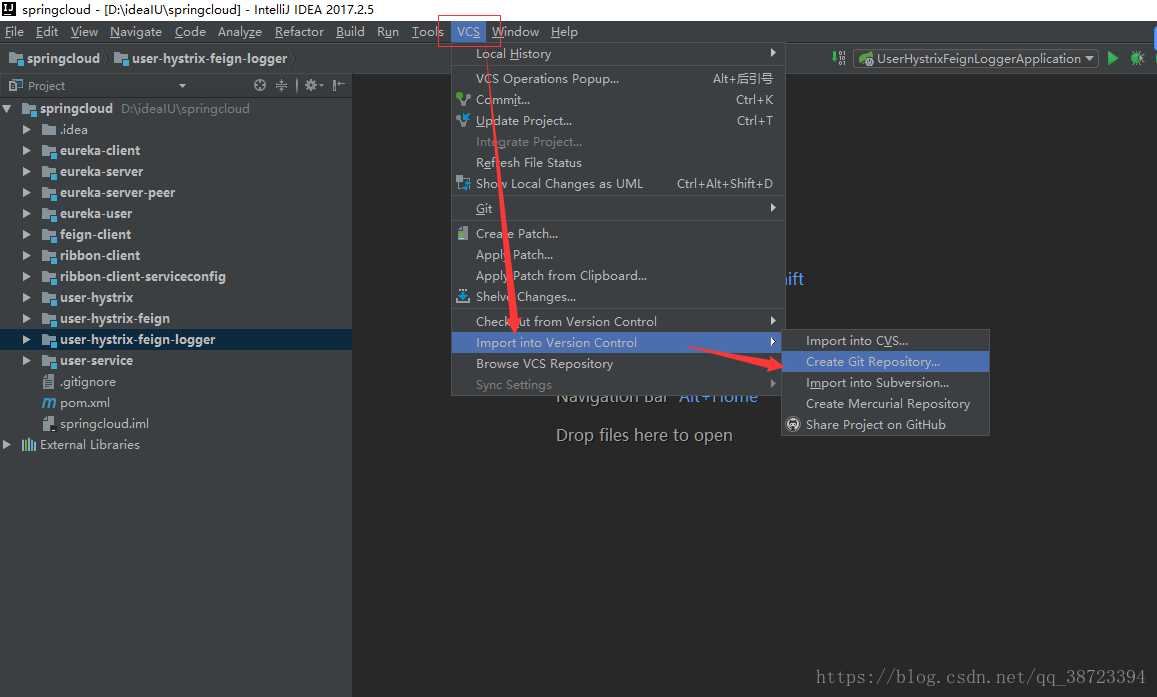Screen dimensions: 1157x697
Task: Click the Update Project icon
Action: tap(463, 120)
